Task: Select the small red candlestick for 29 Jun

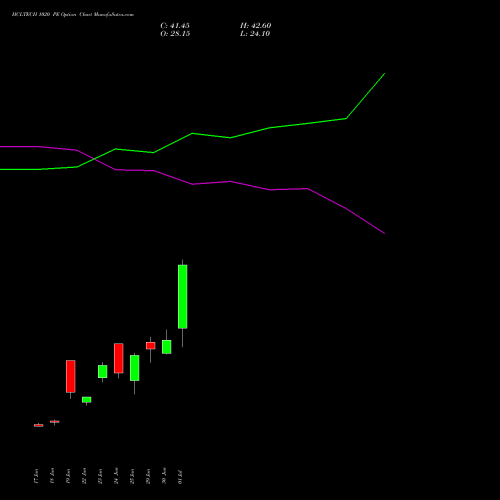Action: (x=151, y=346)
